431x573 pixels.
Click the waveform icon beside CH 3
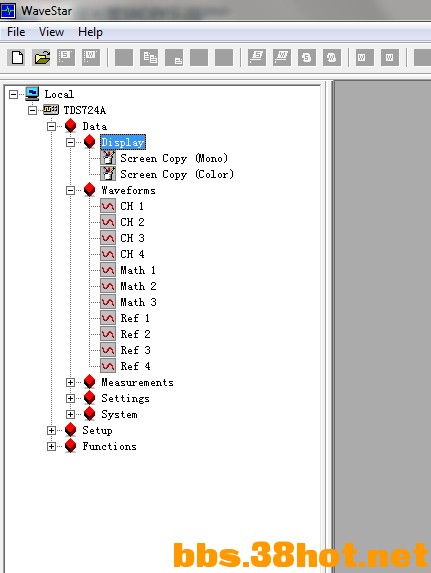108,238
